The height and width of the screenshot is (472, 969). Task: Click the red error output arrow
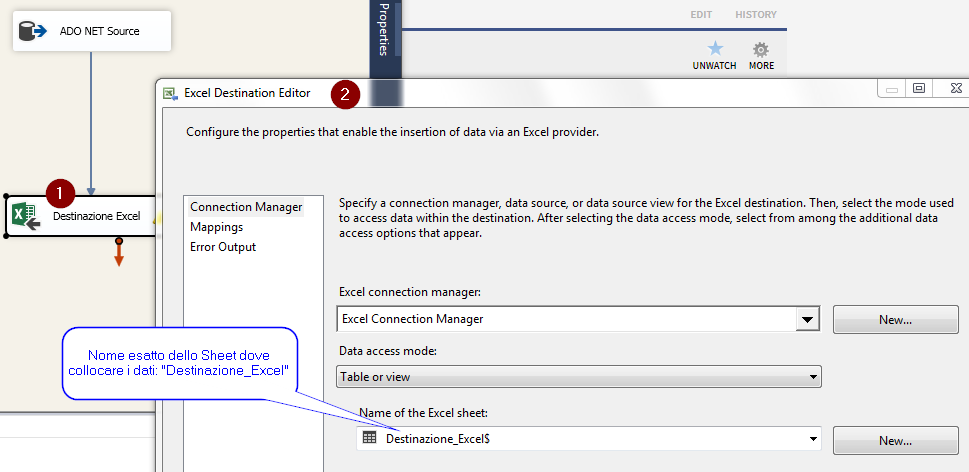(119, 252)
